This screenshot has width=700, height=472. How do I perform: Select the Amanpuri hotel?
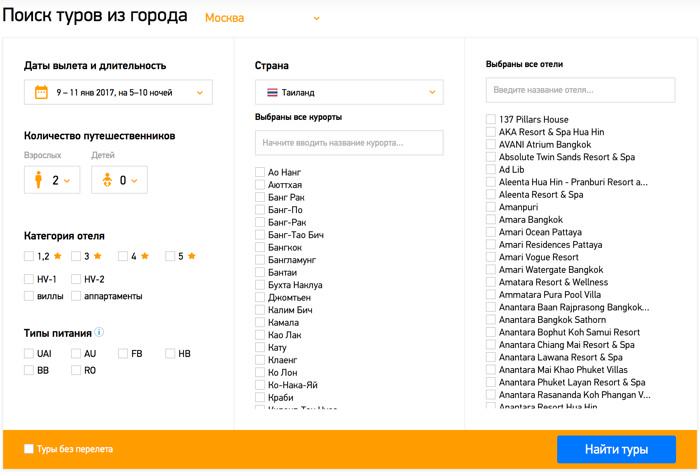coord(491,207)
